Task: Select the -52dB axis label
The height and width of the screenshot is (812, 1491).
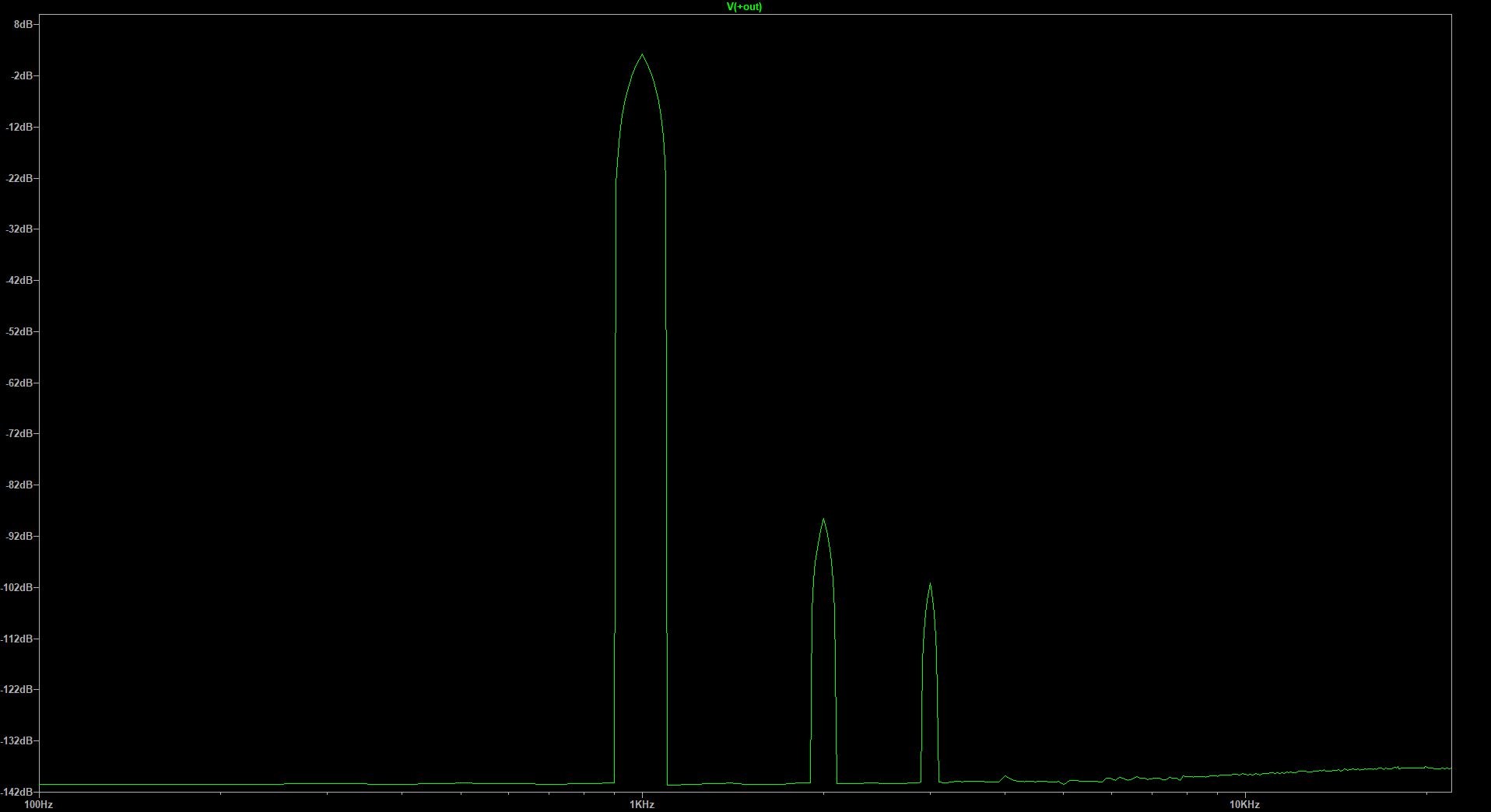Action: point(19,331)
